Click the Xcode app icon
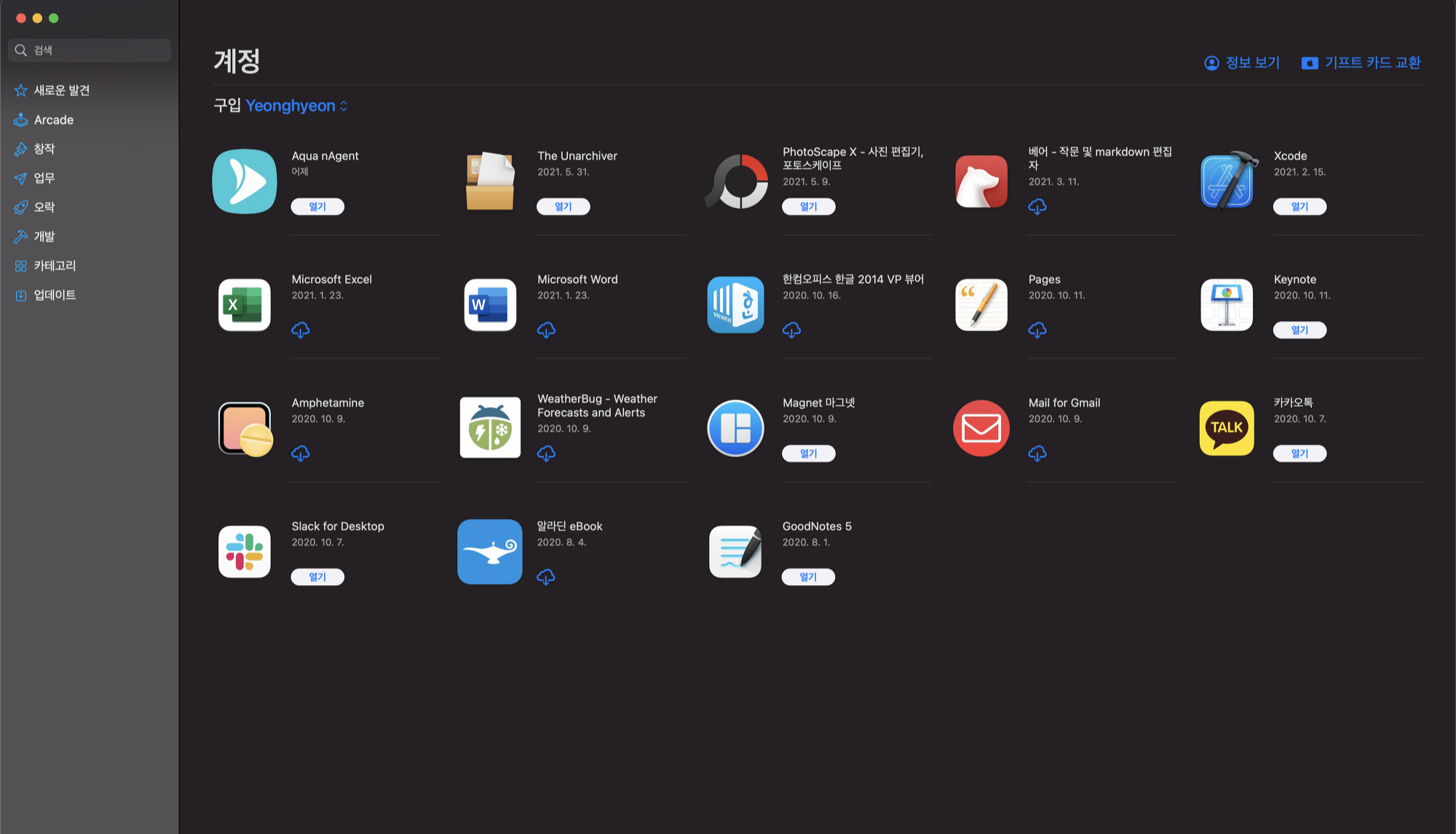 tap(1227, 180)
